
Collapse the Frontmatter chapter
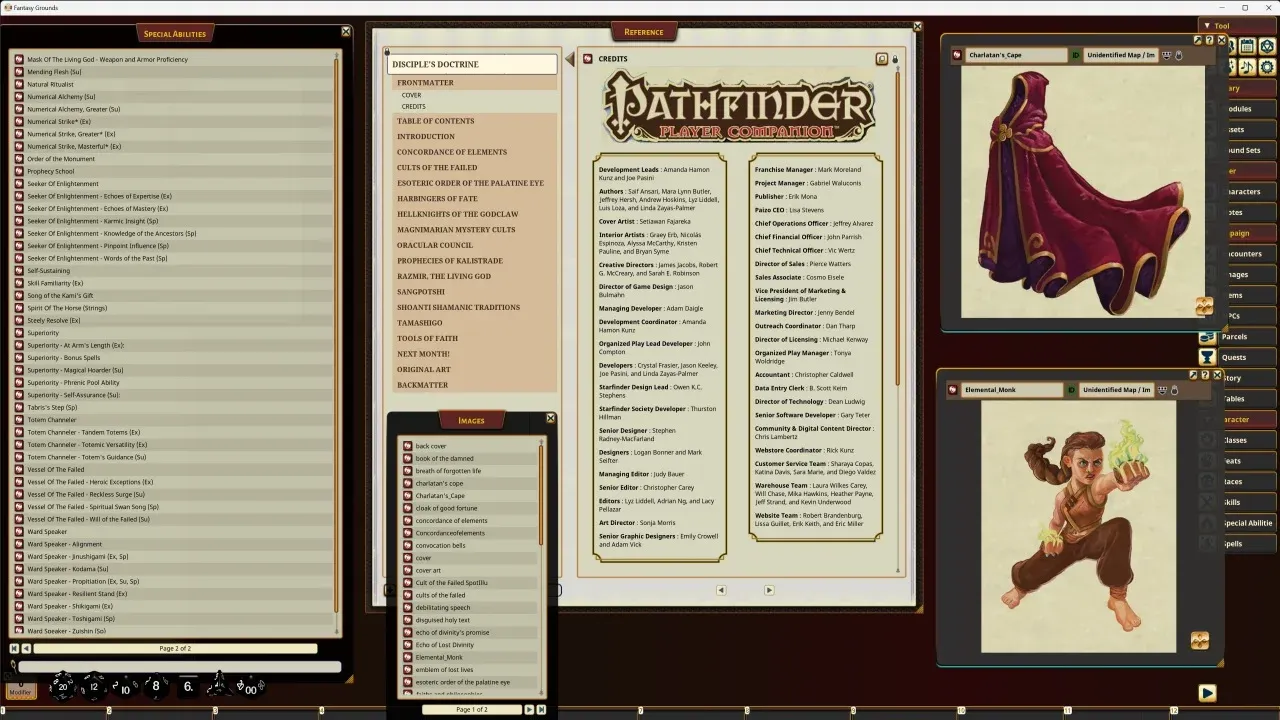425,83
